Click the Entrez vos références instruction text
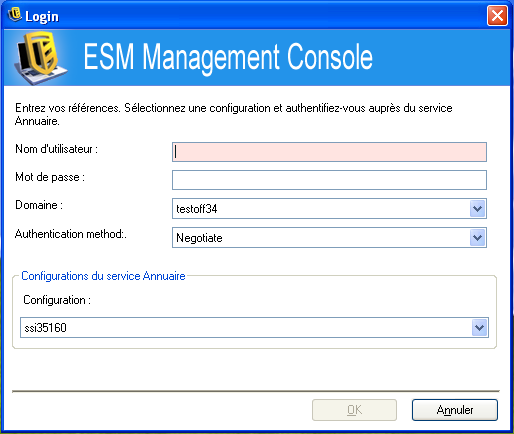Screen dimensions: 514x434 click(x=234, y=114)
